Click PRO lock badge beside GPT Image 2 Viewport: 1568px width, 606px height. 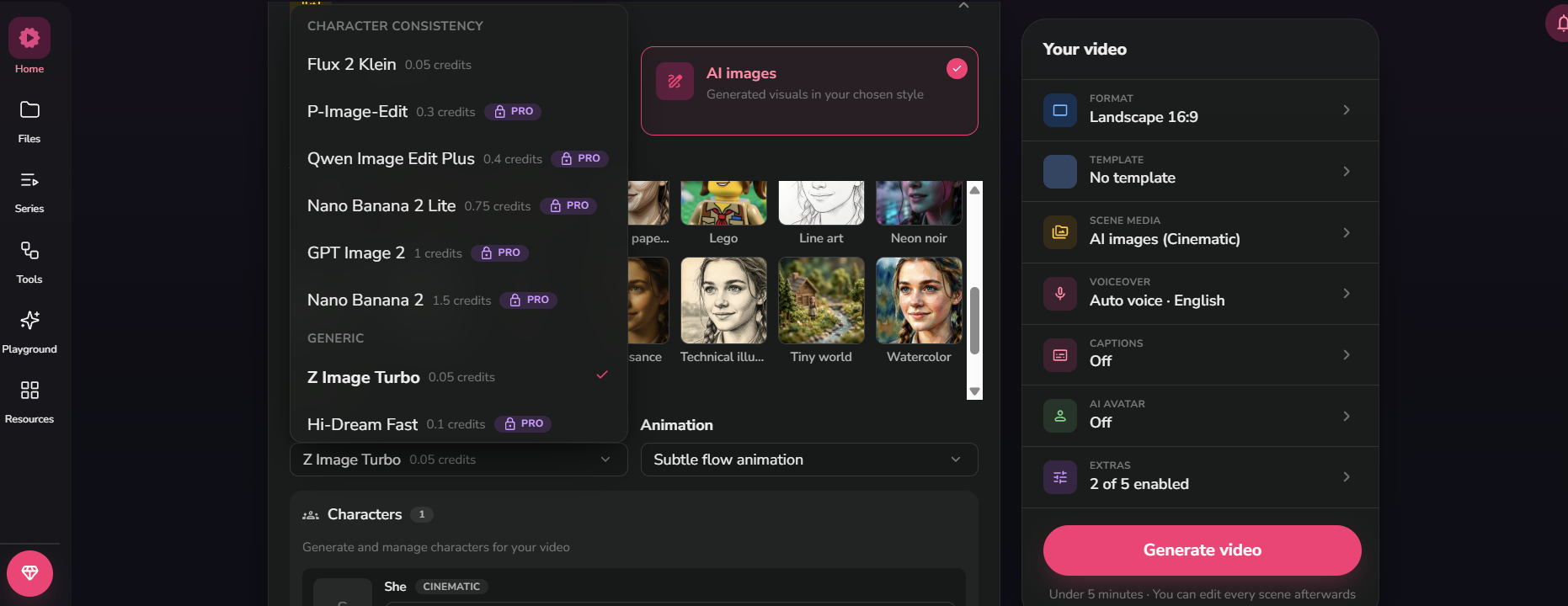point(499,252)
